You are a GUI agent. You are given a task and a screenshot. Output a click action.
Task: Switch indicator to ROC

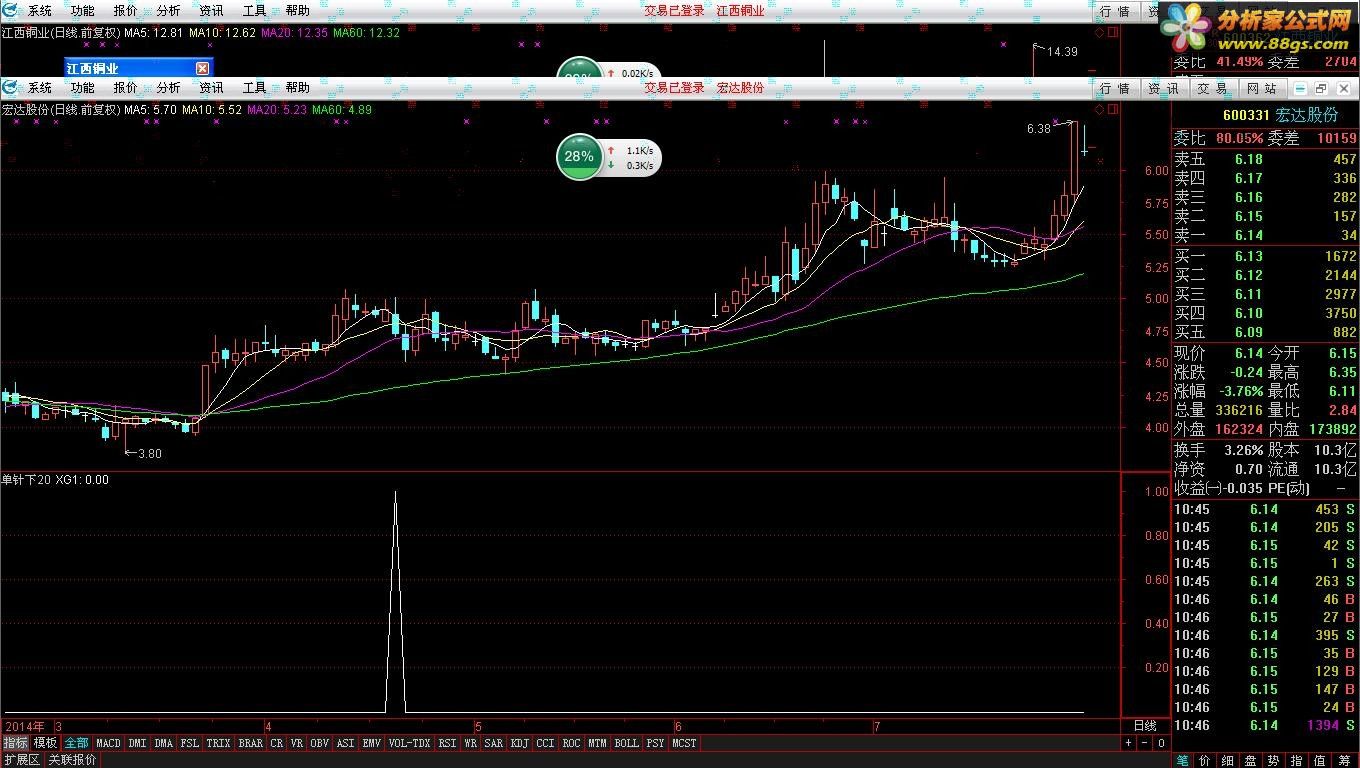coord(571,743)
